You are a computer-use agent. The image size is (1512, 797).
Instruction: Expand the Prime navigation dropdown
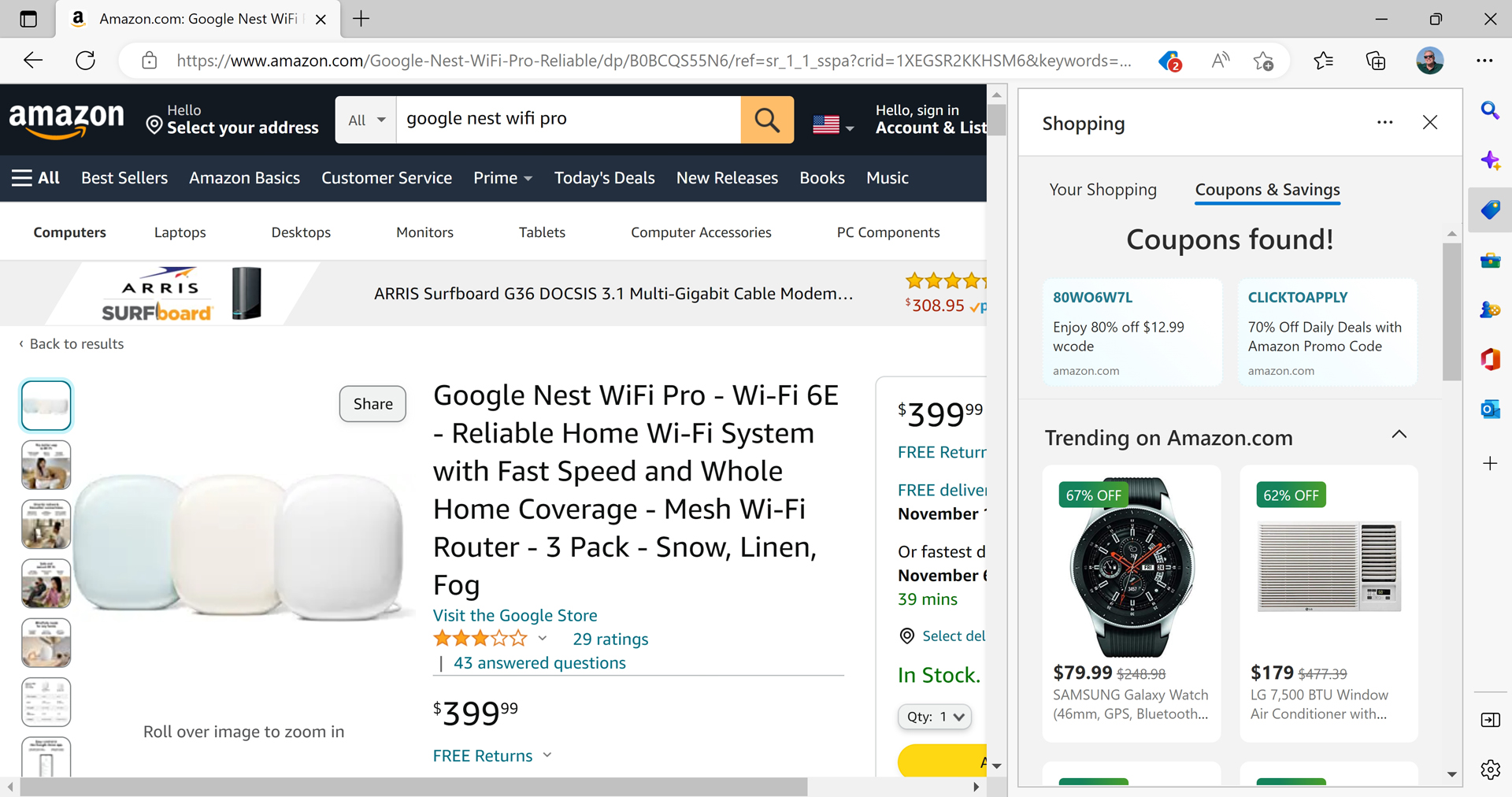click(x=502, y=178)
